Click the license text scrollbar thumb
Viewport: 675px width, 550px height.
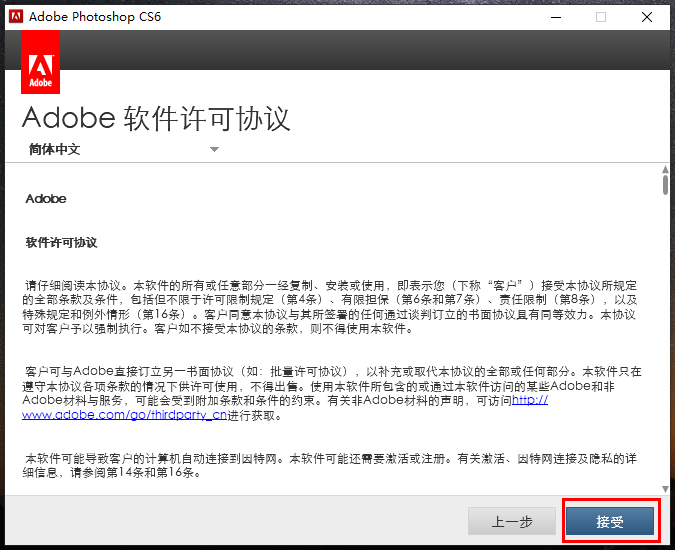pyautogui.click(x=665, y=185)
